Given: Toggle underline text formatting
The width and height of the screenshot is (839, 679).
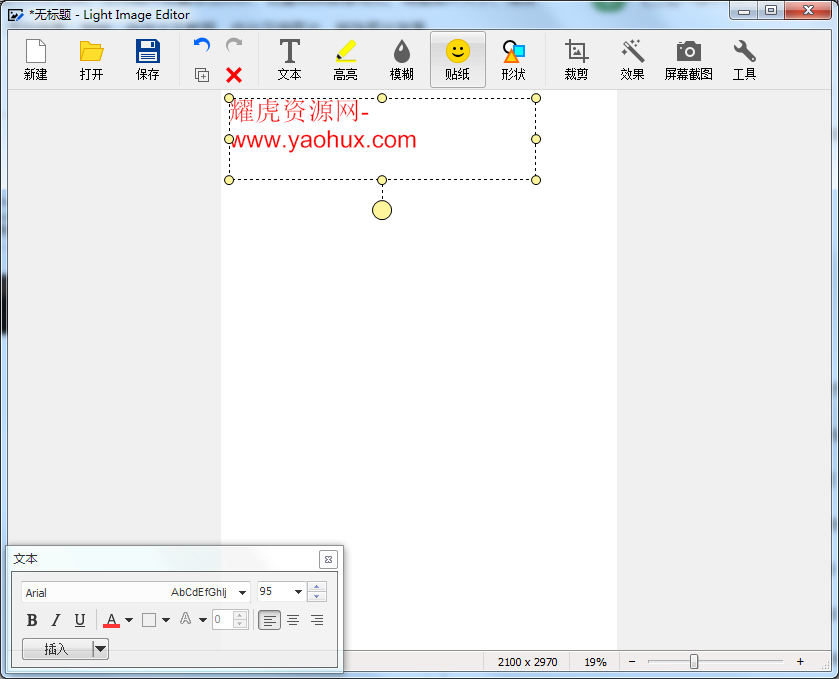Looking at the screenshot, I should (x=80, y=620).
